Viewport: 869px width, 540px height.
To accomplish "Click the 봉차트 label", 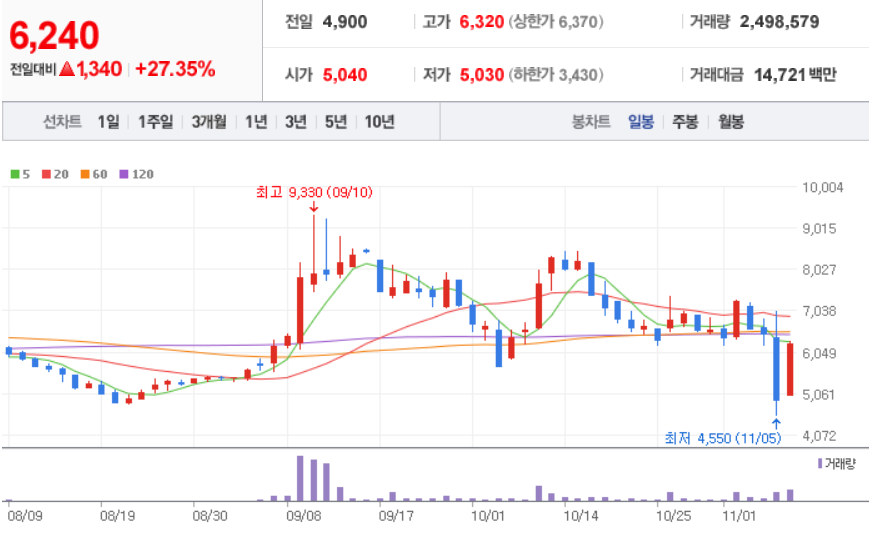I will point(591,121).
